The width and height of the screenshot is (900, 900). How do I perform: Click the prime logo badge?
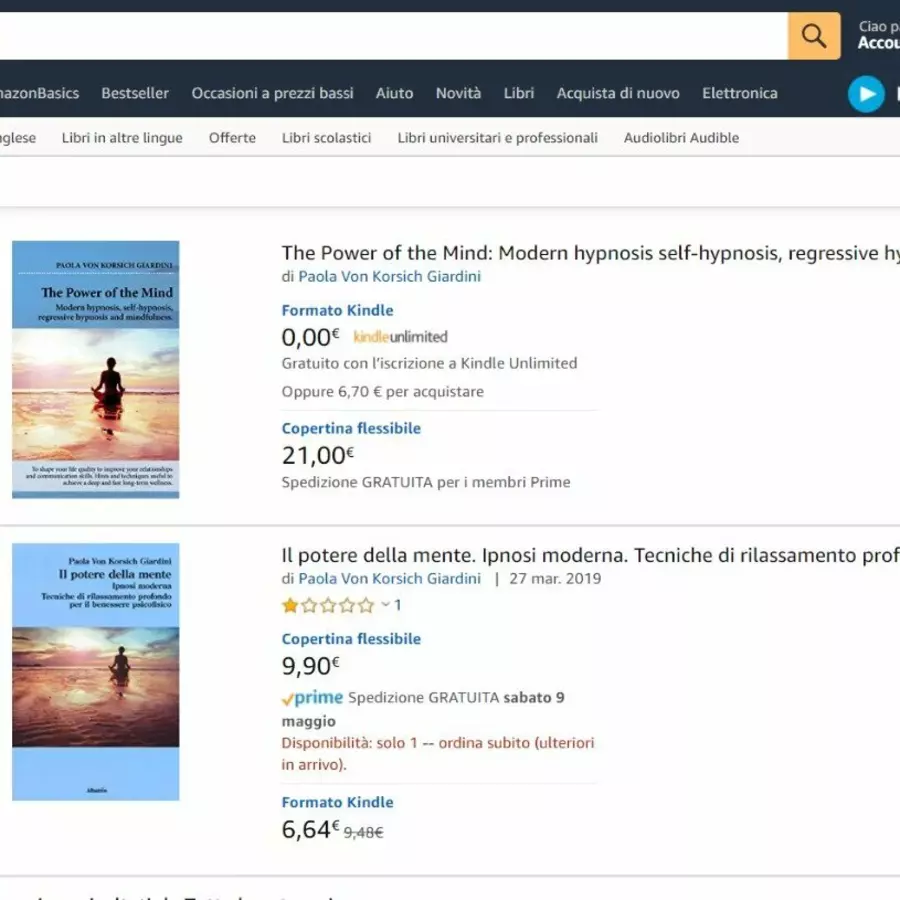[313, 698]
